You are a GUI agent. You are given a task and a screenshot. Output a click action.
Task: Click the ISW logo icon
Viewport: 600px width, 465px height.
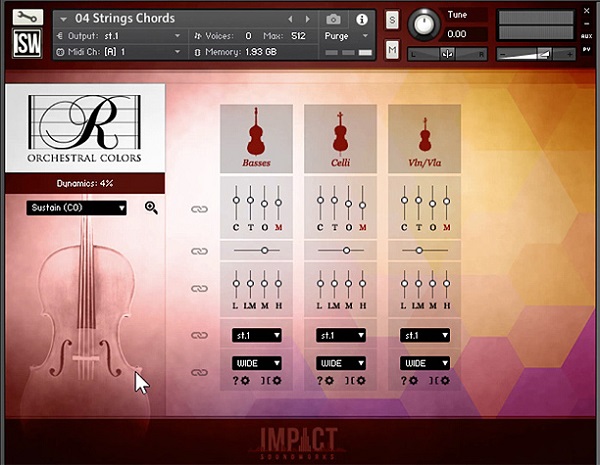click(27, 43)
